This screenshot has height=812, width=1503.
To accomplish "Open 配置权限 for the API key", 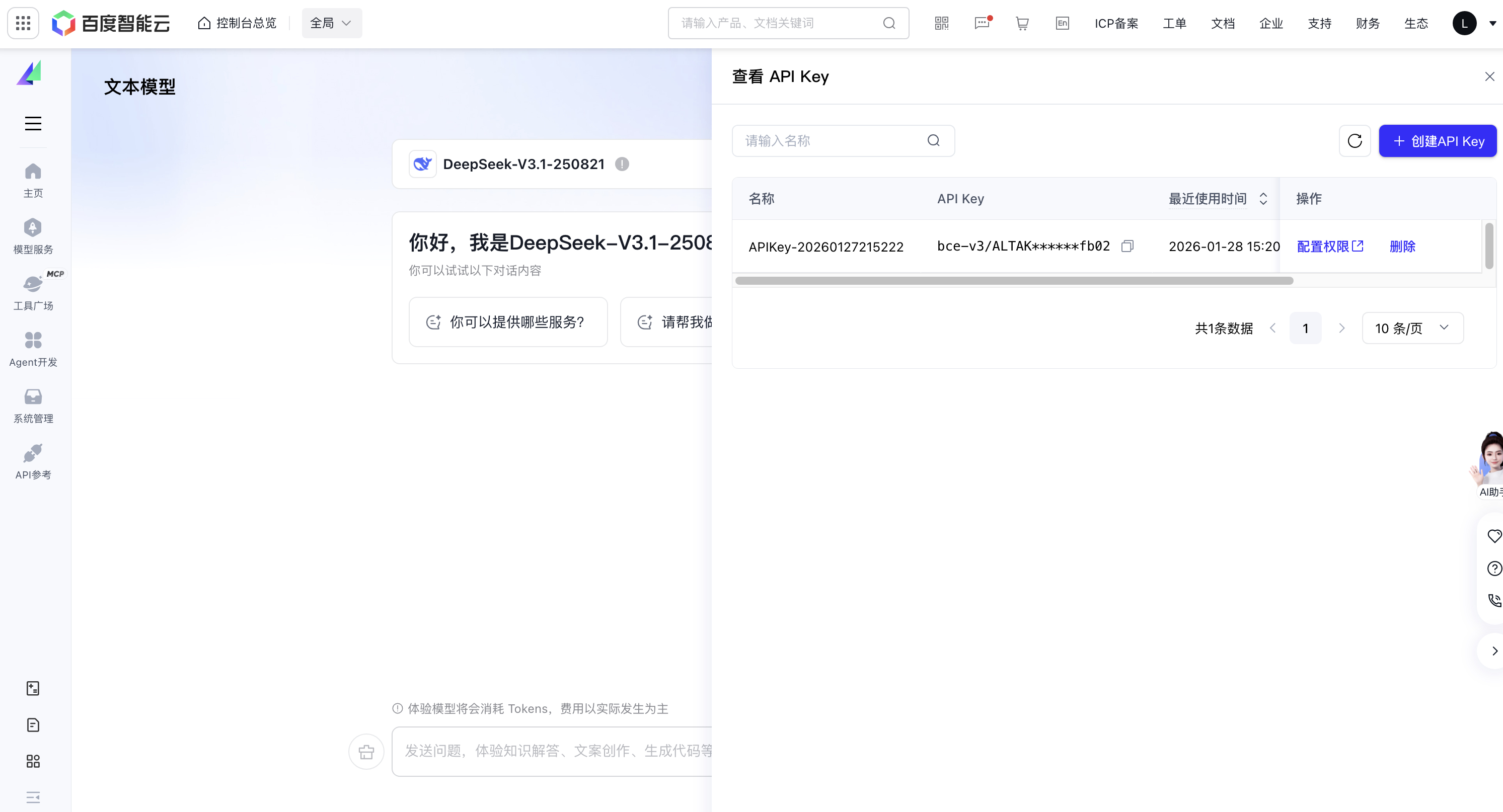I will coord(1330,246).
